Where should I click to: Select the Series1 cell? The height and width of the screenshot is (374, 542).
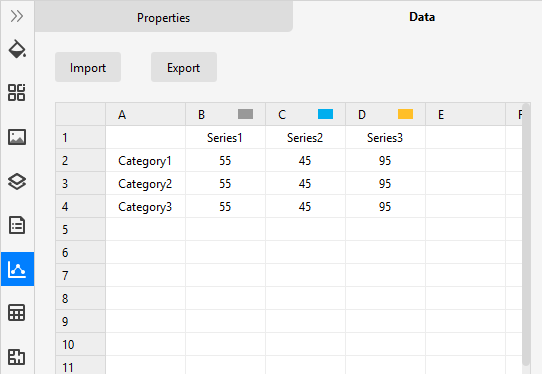coord(225,138)
